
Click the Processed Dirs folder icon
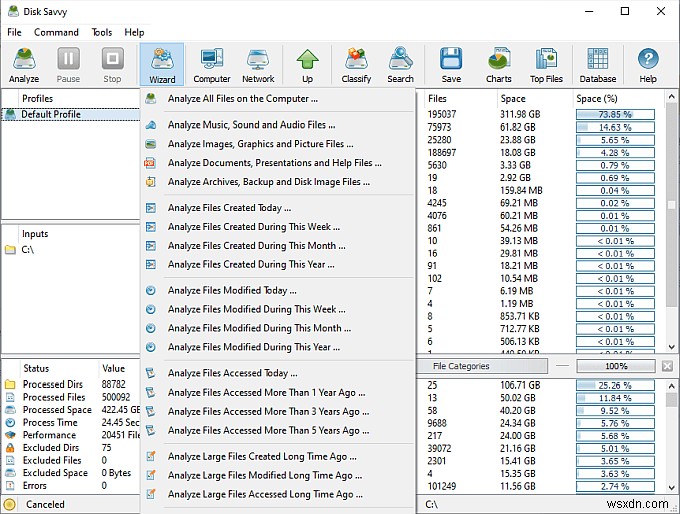point(10,384)
